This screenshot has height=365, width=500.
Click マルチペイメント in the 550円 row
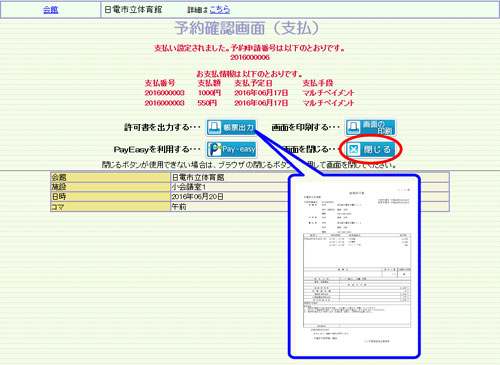click(328, 103)
